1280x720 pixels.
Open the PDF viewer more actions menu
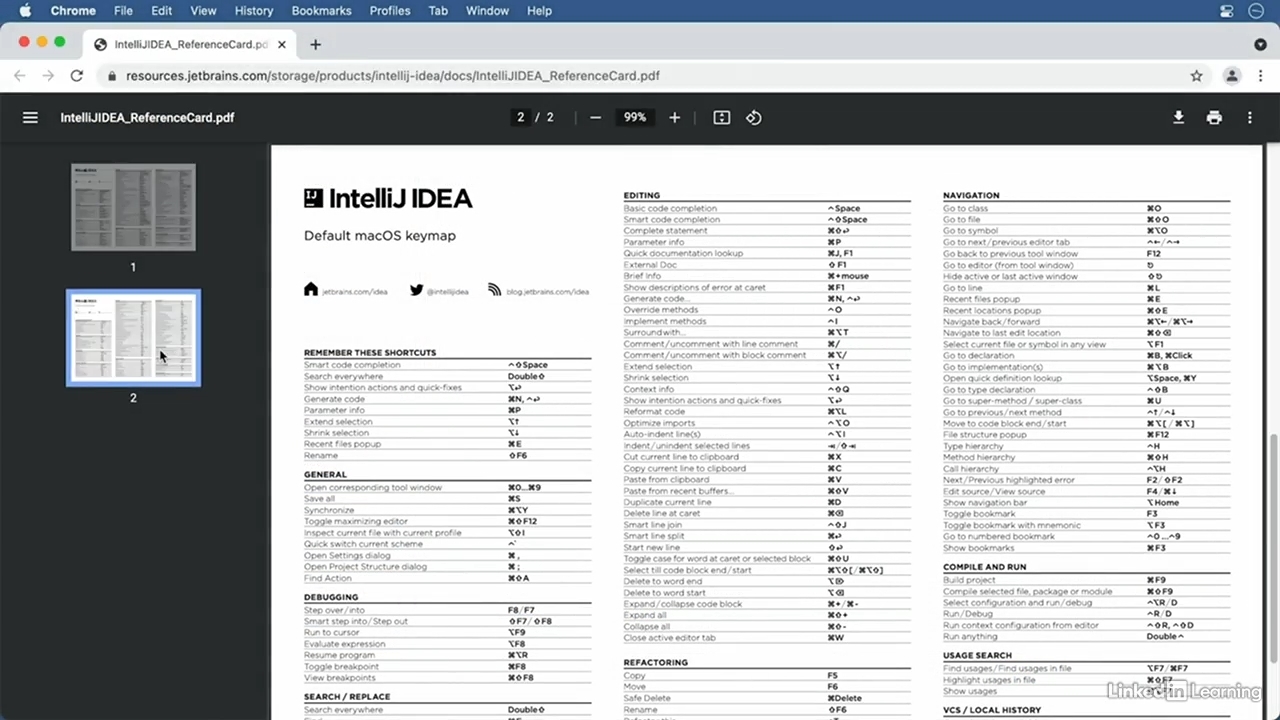click(1250, 117)
